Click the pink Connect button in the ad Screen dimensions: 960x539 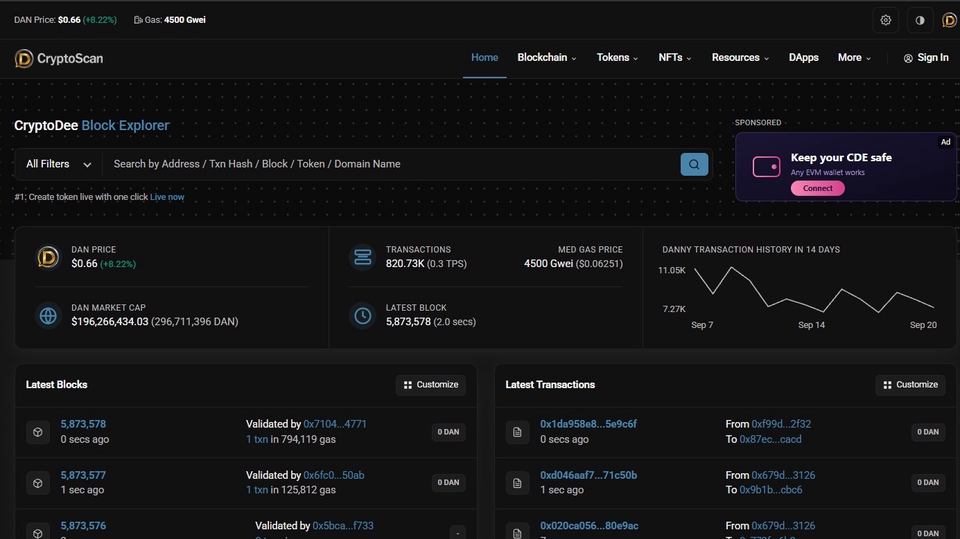(x=817, y=188)
